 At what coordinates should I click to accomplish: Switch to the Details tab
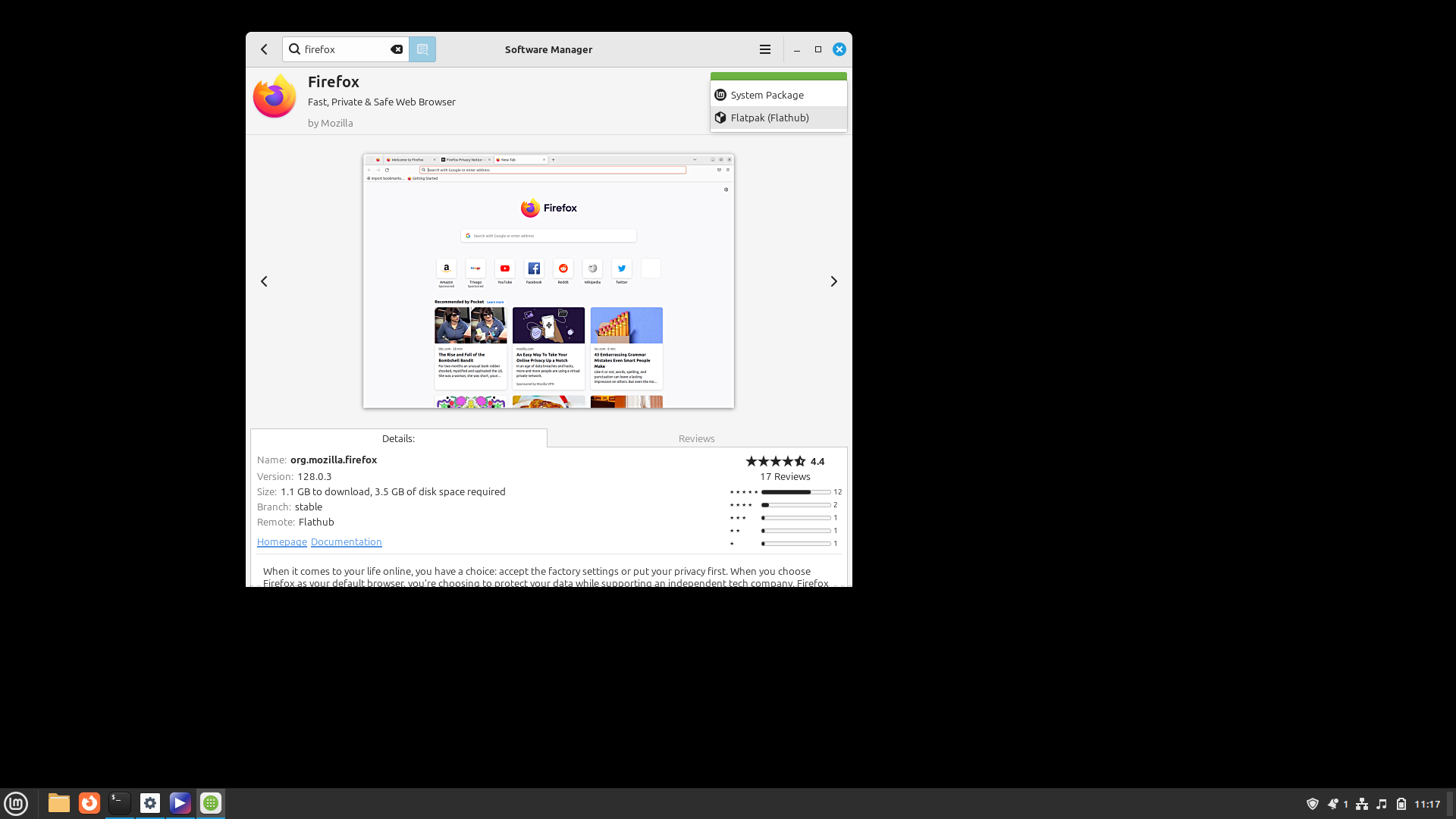[x=398, y=438]
